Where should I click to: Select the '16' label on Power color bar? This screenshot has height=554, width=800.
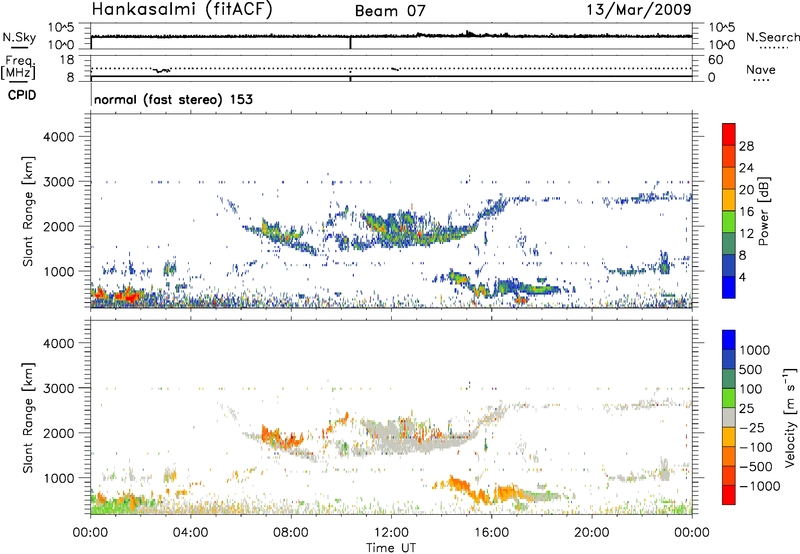746,212
